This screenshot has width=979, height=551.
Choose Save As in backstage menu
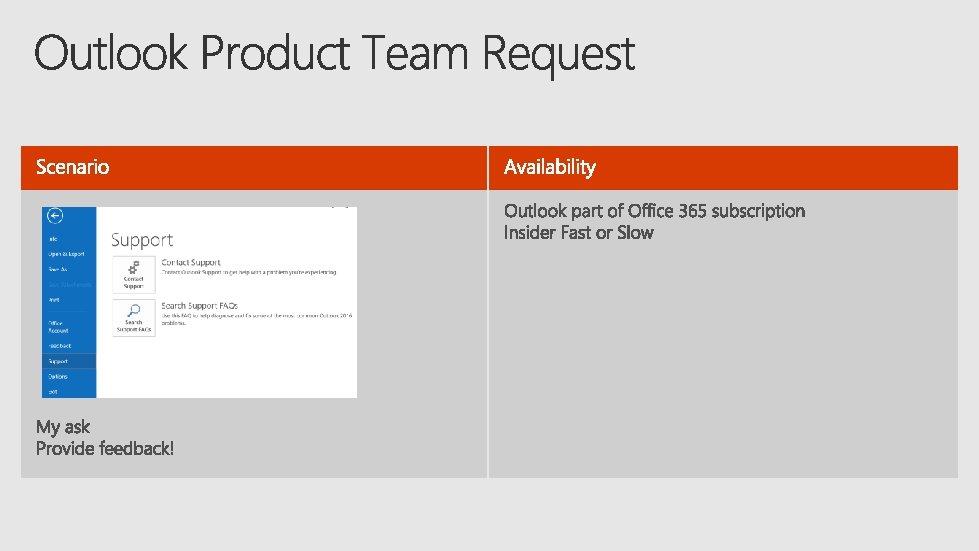[57, 270]
